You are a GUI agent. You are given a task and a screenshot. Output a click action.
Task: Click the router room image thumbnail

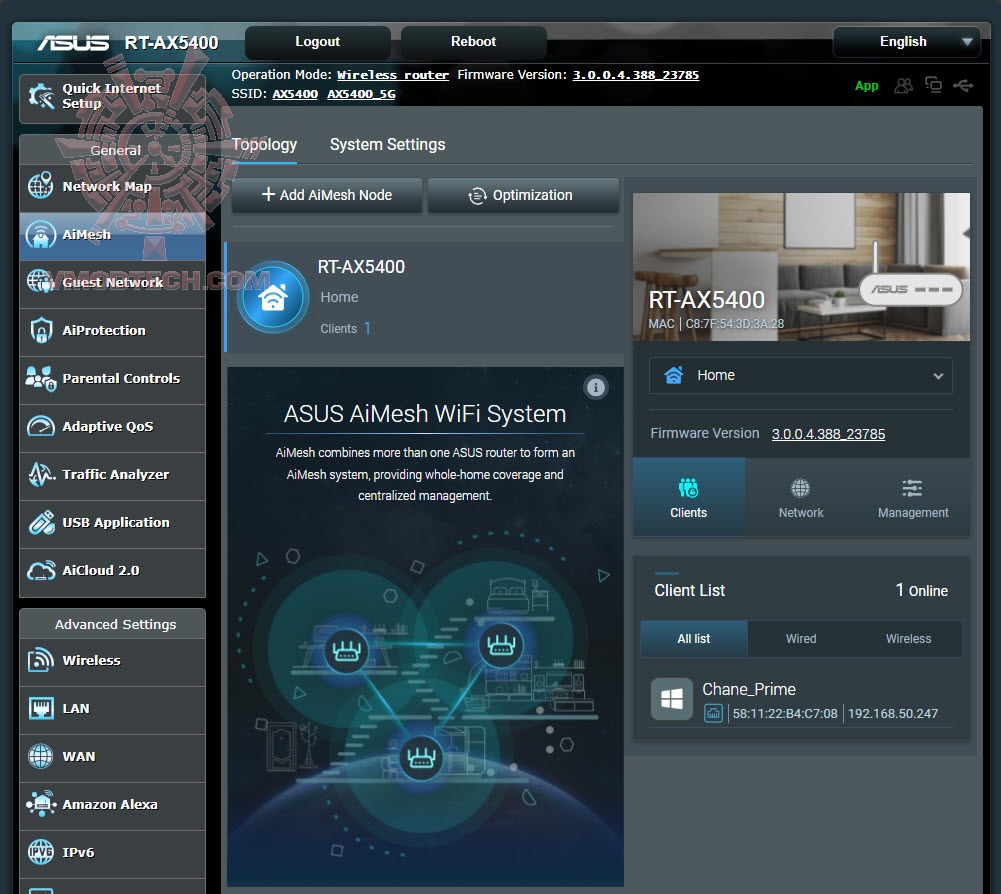pyautogui.click(x=801, y=266)
